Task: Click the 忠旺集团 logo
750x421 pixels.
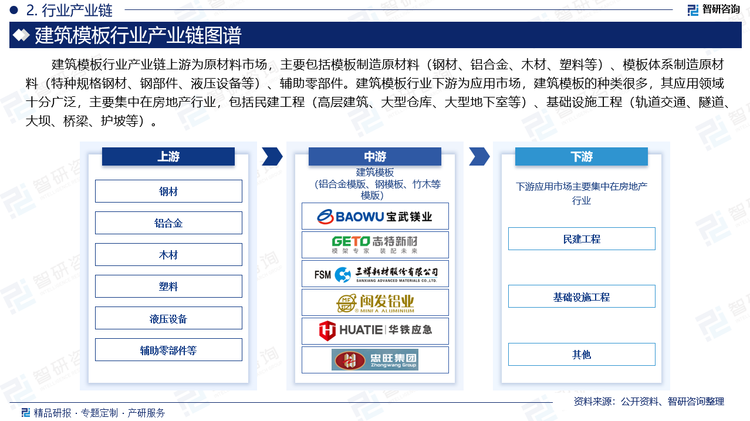Action: 375,360
